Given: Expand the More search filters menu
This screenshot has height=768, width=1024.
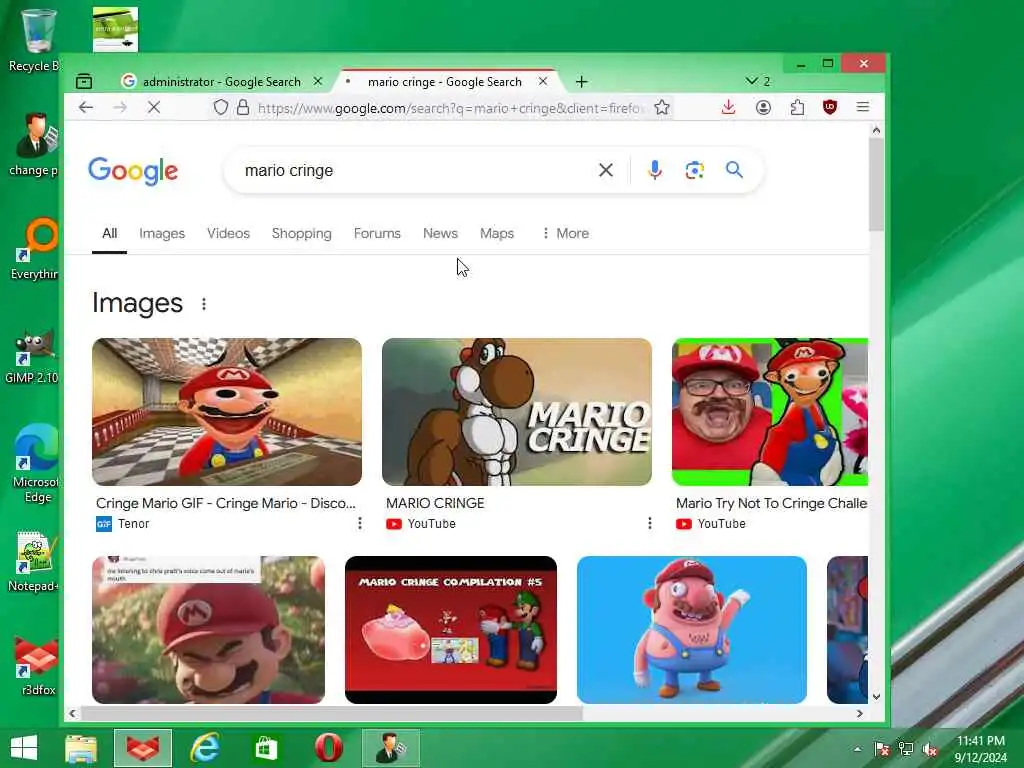Looking at the screenshot, I should pyautogui.click(x=566, y=233).
